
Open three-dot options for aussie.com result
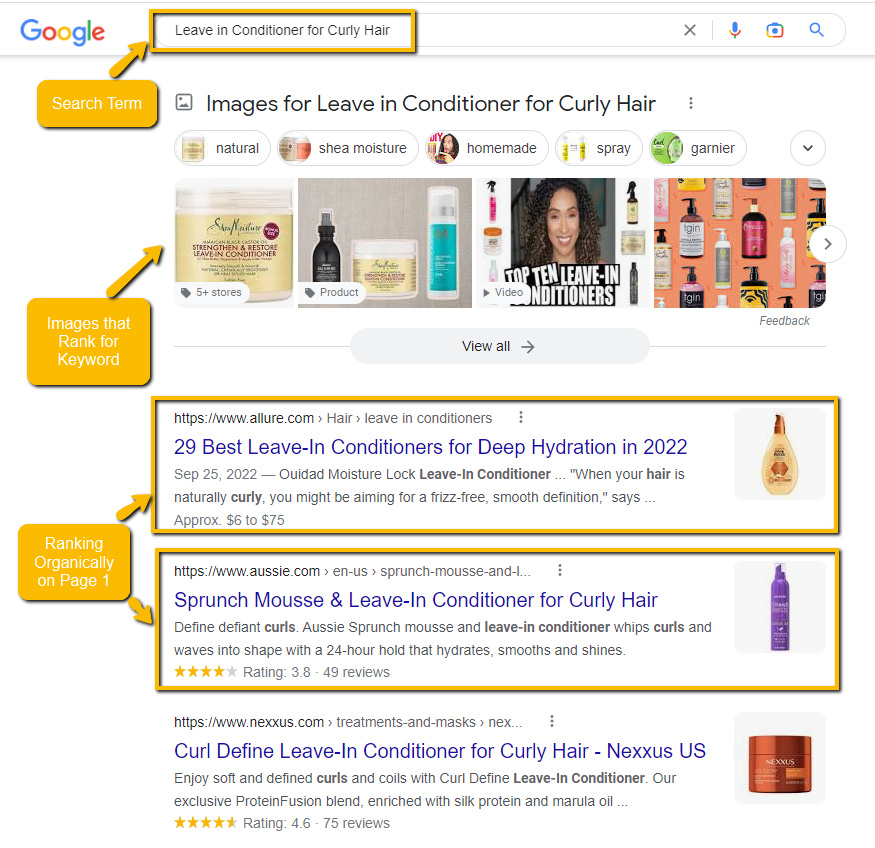tap(560, 570)
